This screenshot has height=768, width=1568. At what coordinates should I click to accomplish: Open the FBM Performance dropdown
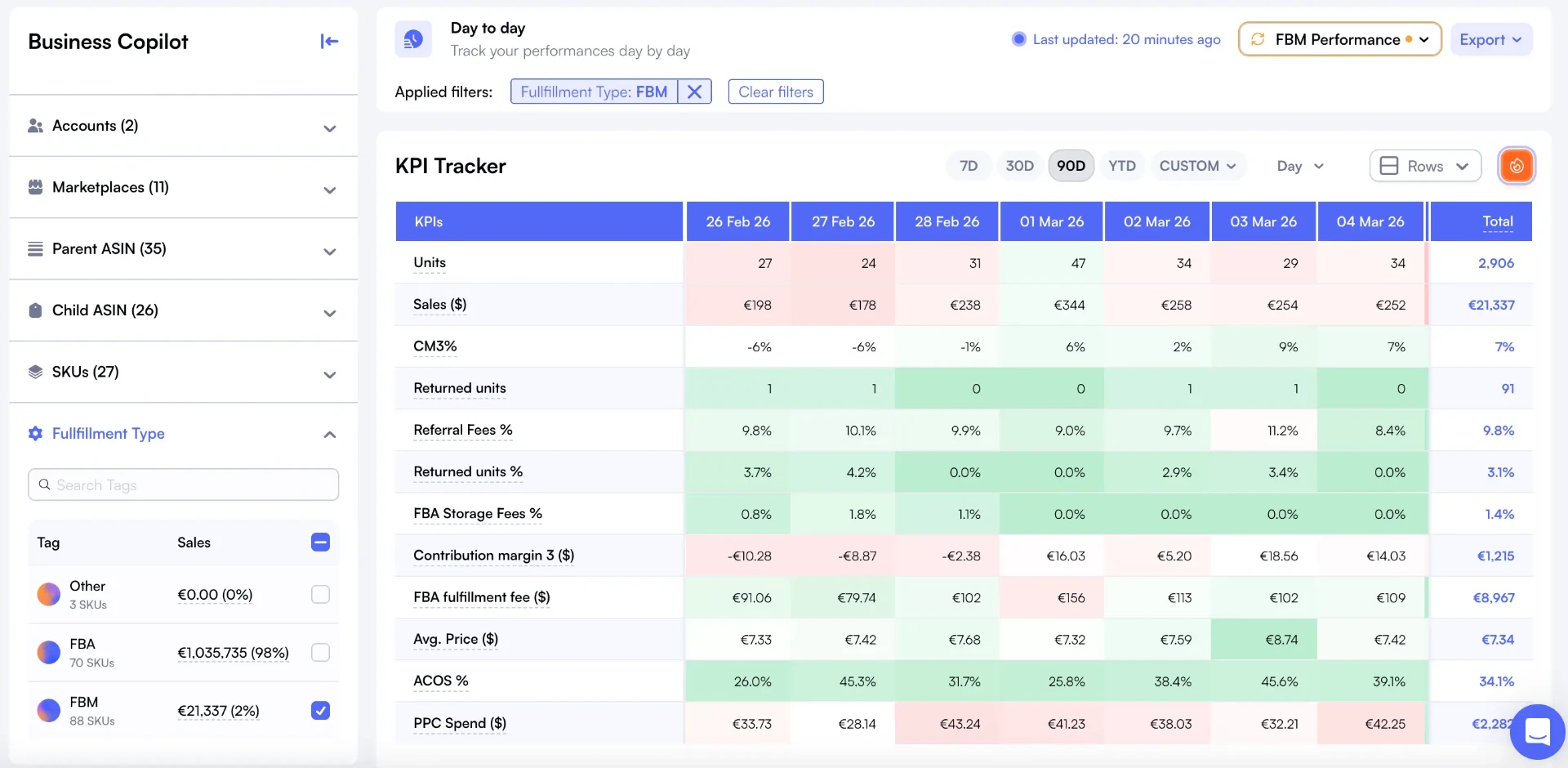1339,39
